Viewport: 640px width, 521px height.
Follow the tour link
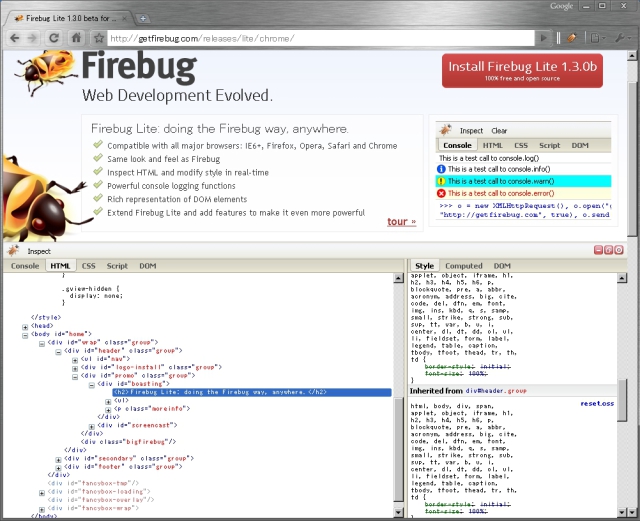(x=402, y=221)
